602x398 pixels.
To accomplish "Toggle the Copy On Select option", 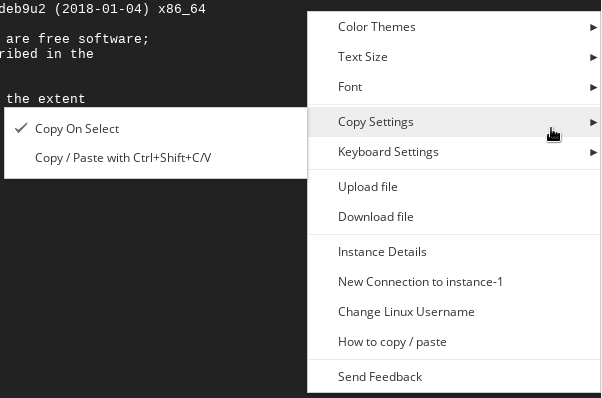I will [155, 129].
